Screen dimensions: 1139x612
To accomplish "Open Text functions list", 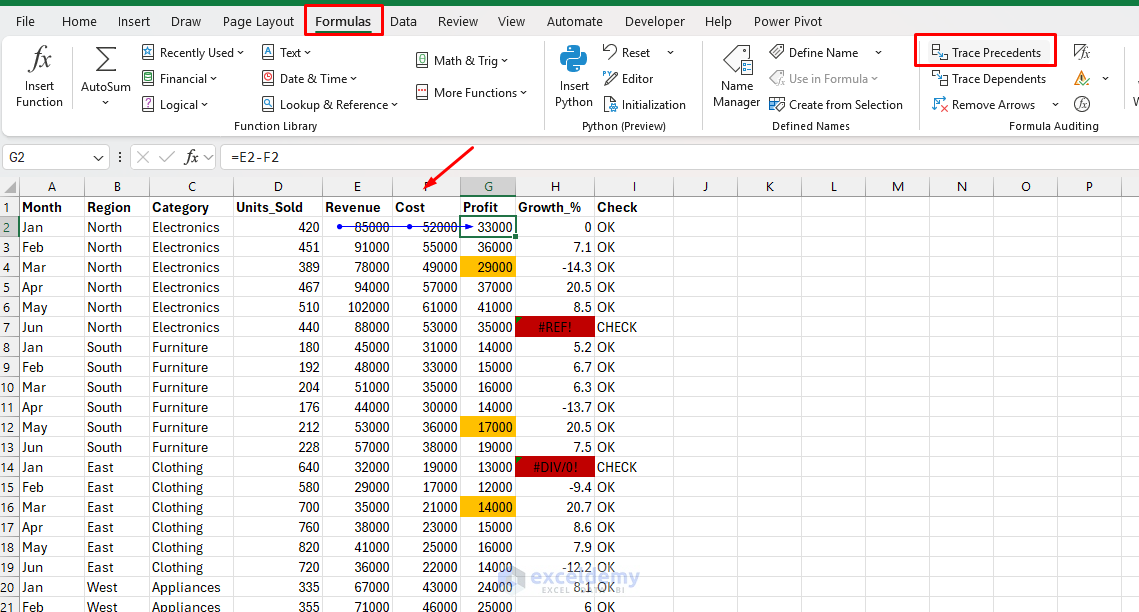I will [285, 52].
